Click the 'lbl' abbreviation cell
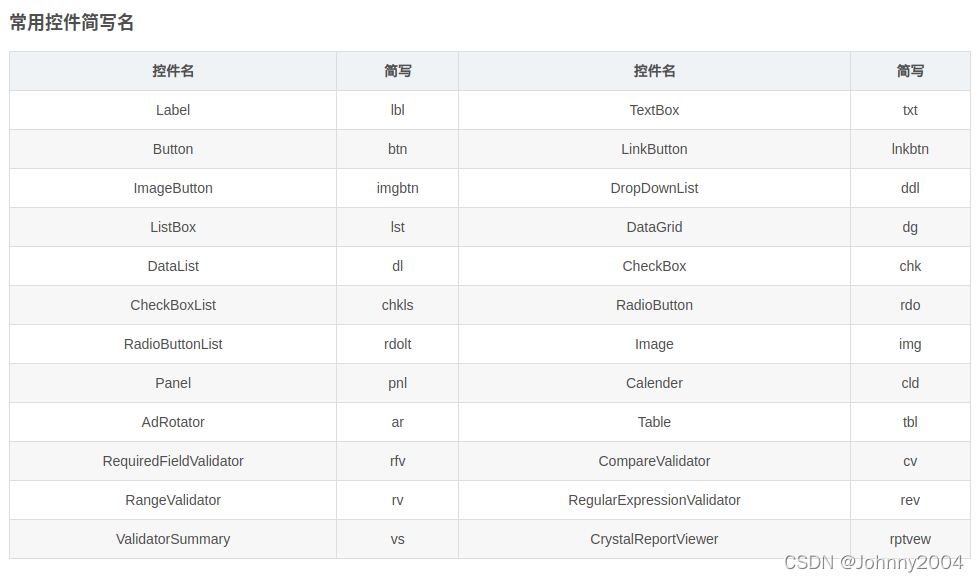The height and width of the screenshot is (582, 979). [397, 110]
